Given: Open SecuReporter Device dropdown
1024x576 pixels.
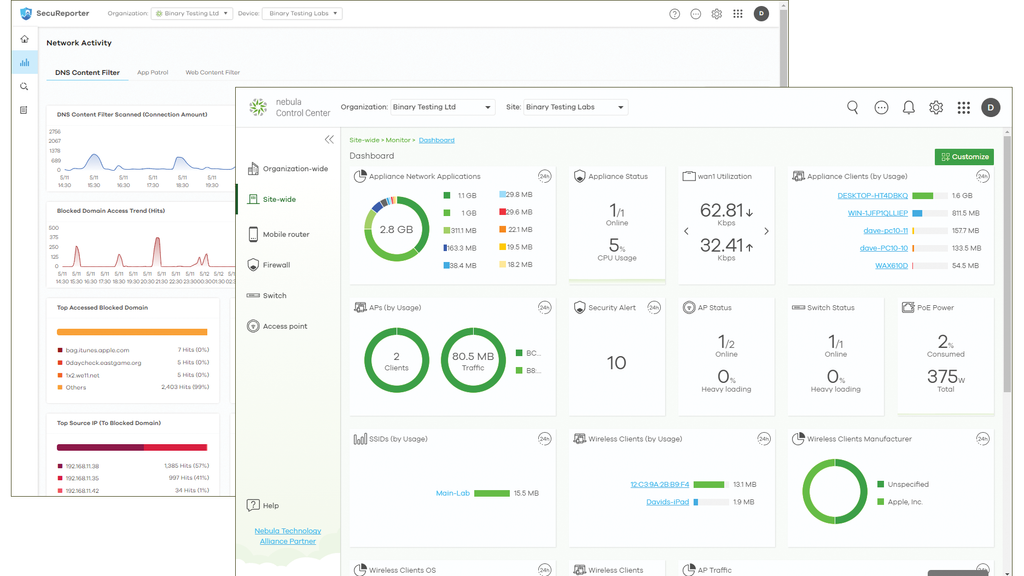Looking at the screenshot, I should [x=302, y=14].
